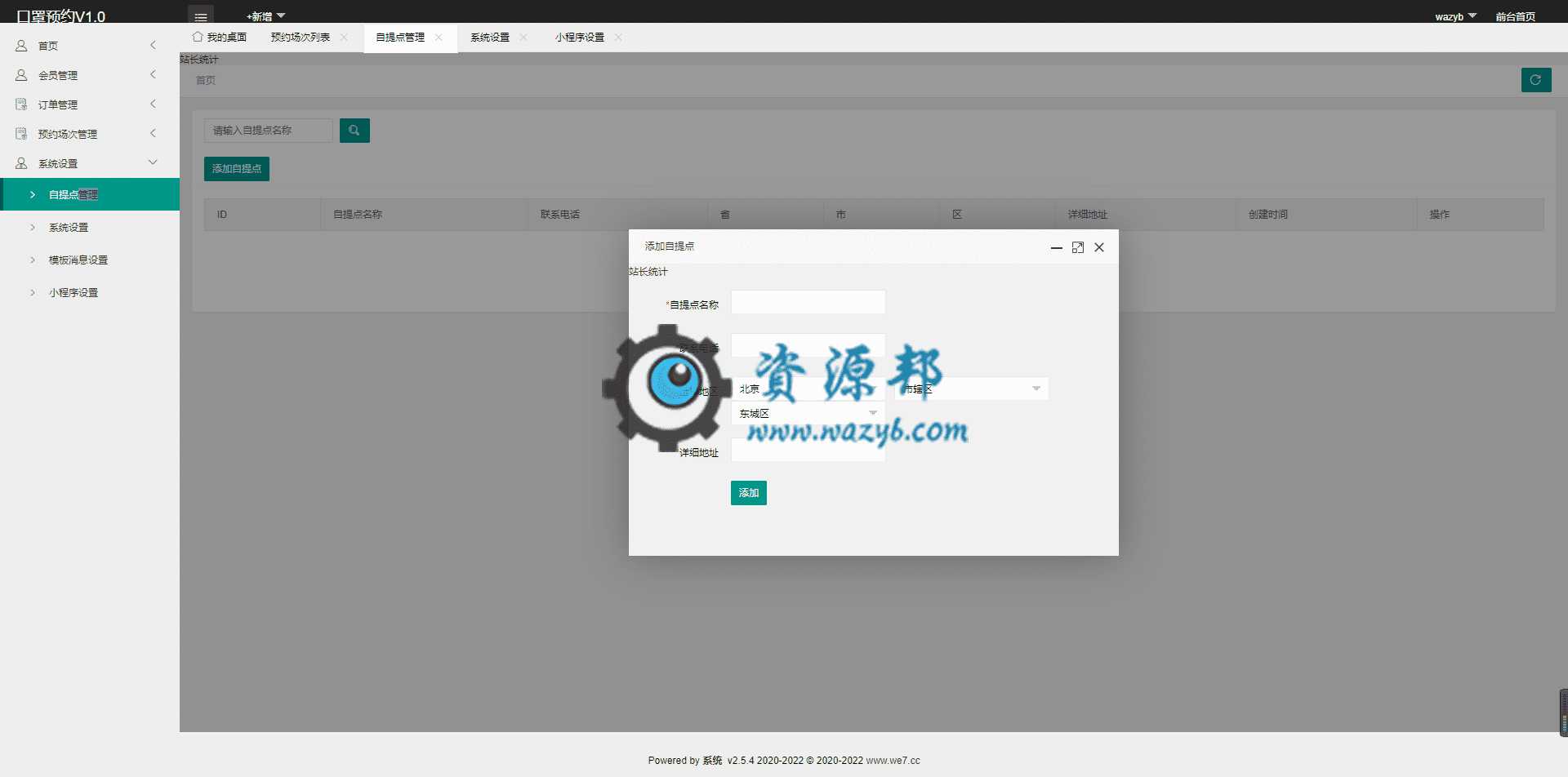Click the 添加 submit button
Screen dimensions: 1568x777
[x=749, y=493]
